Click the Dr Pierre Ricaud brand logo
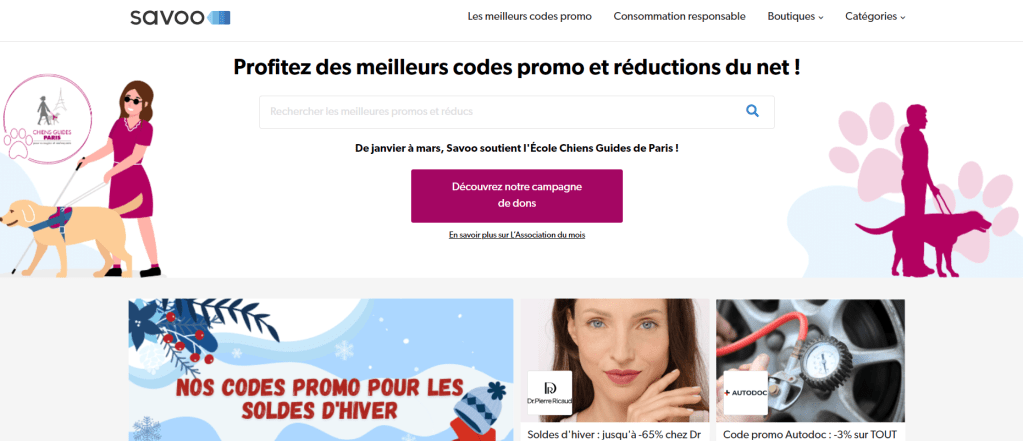 [x=549, y=393]
